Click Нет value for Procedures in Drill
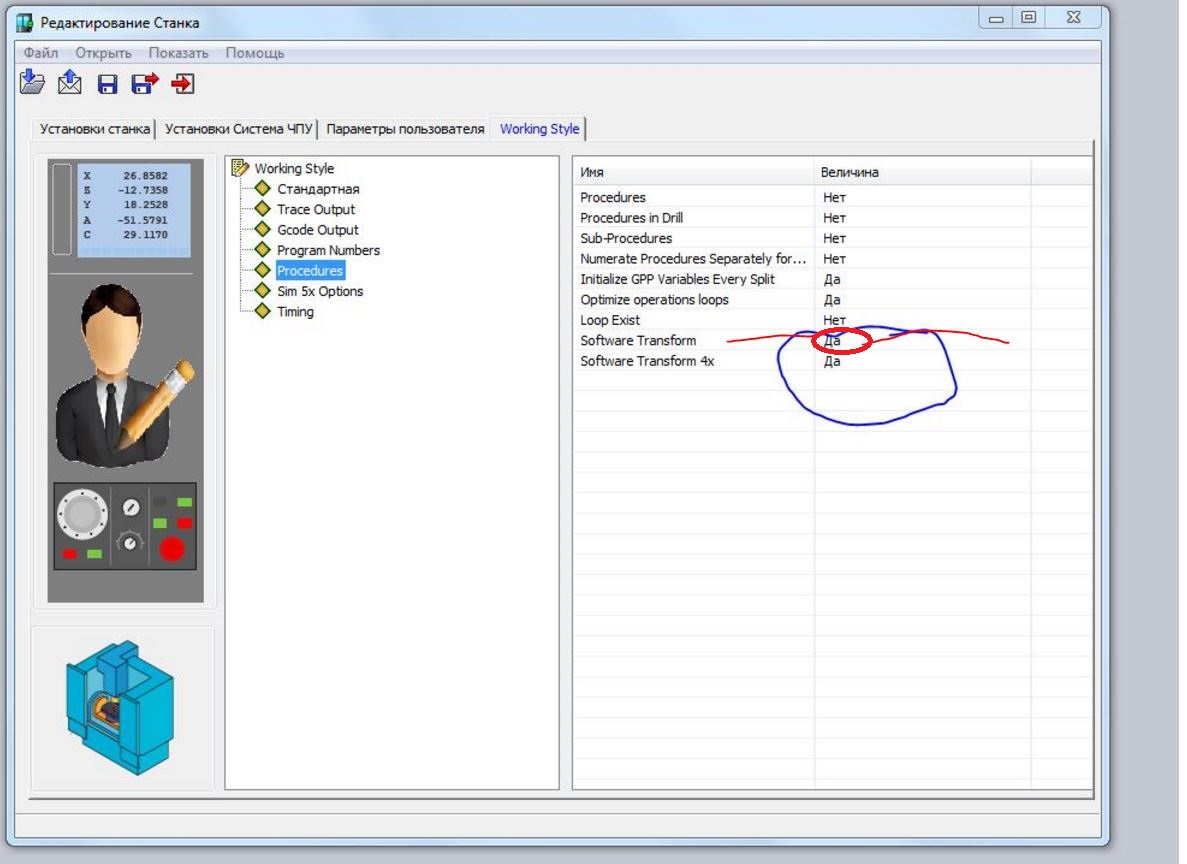Screen dimensions: 1187x864 pyautogui.click(x=834, y=217)
